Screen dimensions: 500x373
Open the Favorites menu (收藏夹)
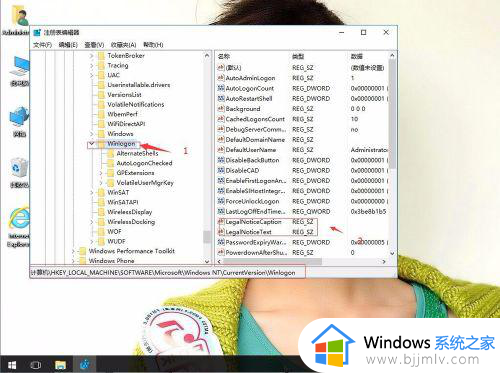point(123,45)
